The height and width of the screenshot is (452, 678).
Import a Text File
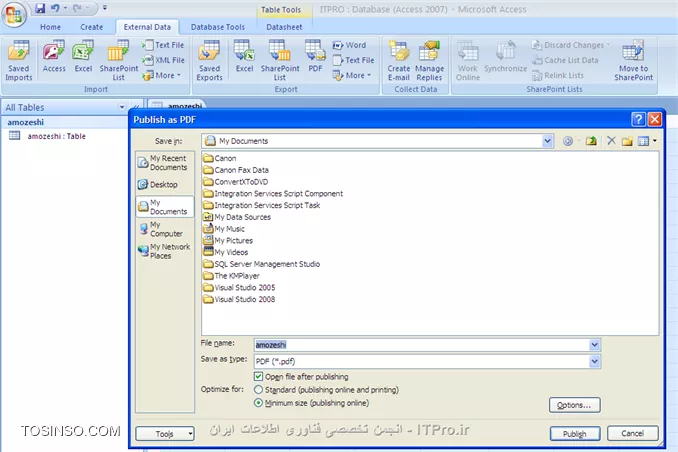coord(163,45)
